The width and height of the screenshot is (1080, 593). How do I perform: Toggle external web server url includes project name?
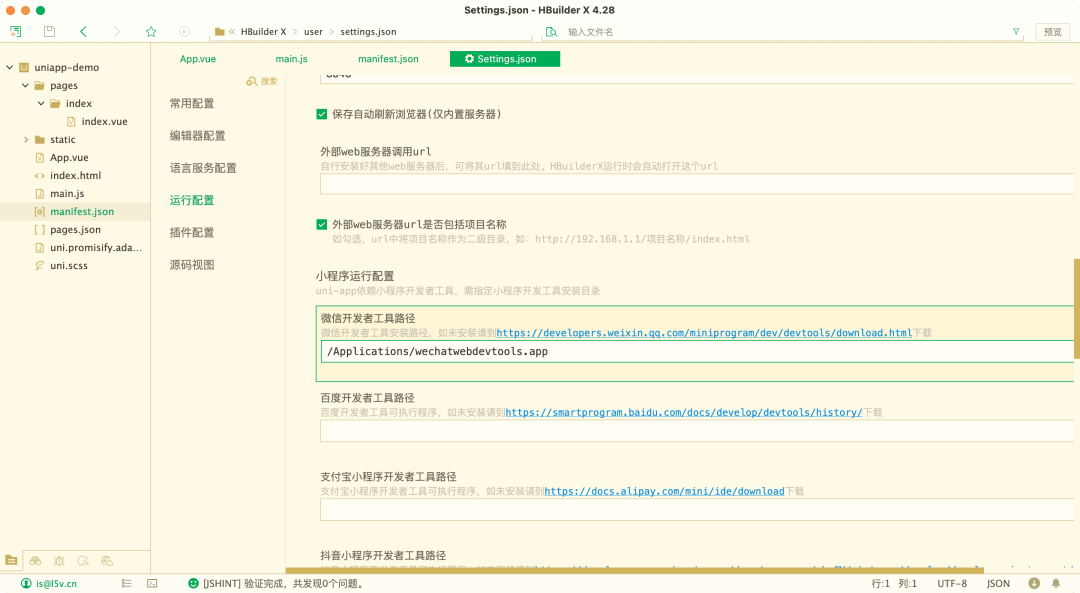322,225
